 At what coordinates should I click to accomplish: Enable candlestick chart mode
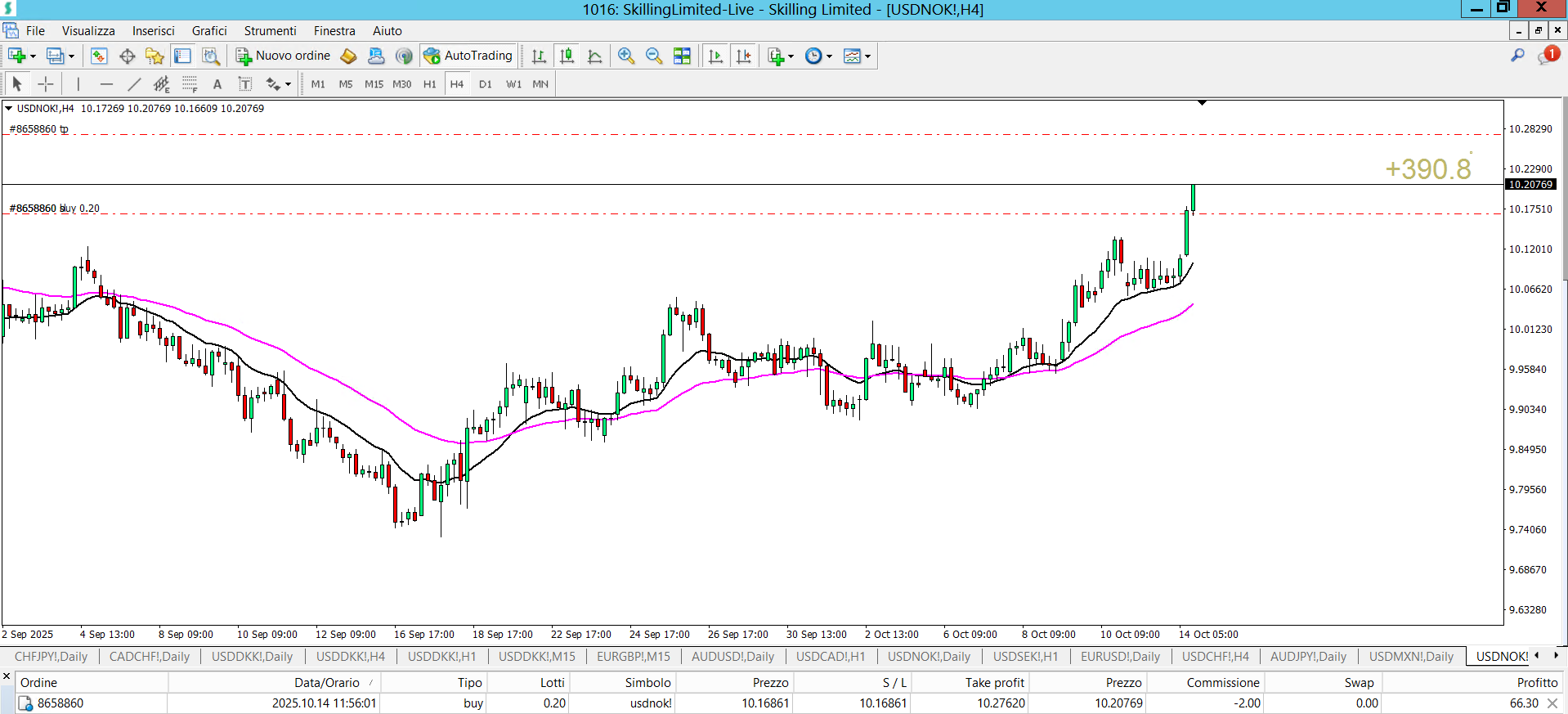pyautogui.click(x=567, y=56)
